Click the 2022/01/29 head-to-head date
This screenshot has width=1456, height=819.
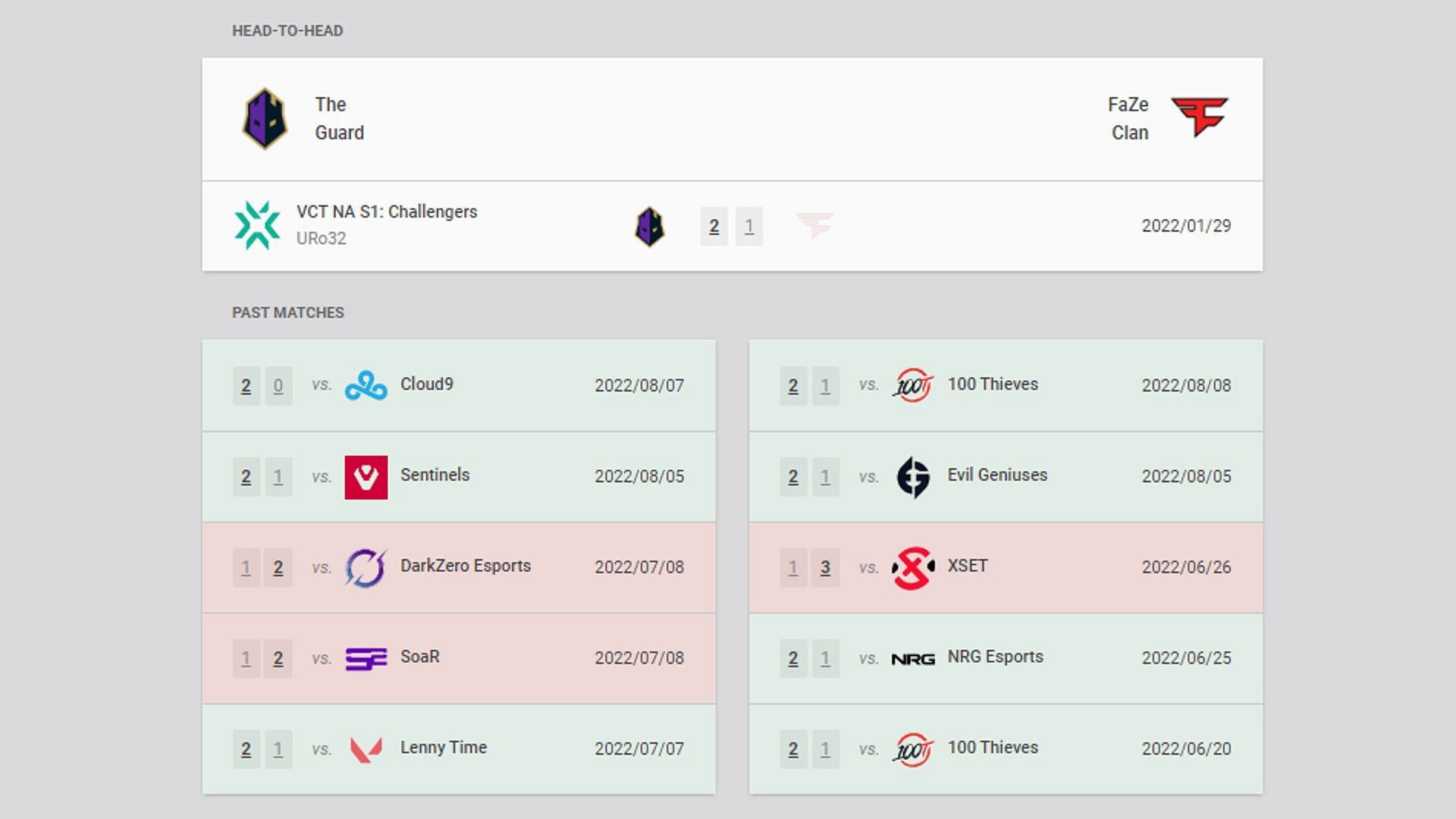[x=1186, y=226]
